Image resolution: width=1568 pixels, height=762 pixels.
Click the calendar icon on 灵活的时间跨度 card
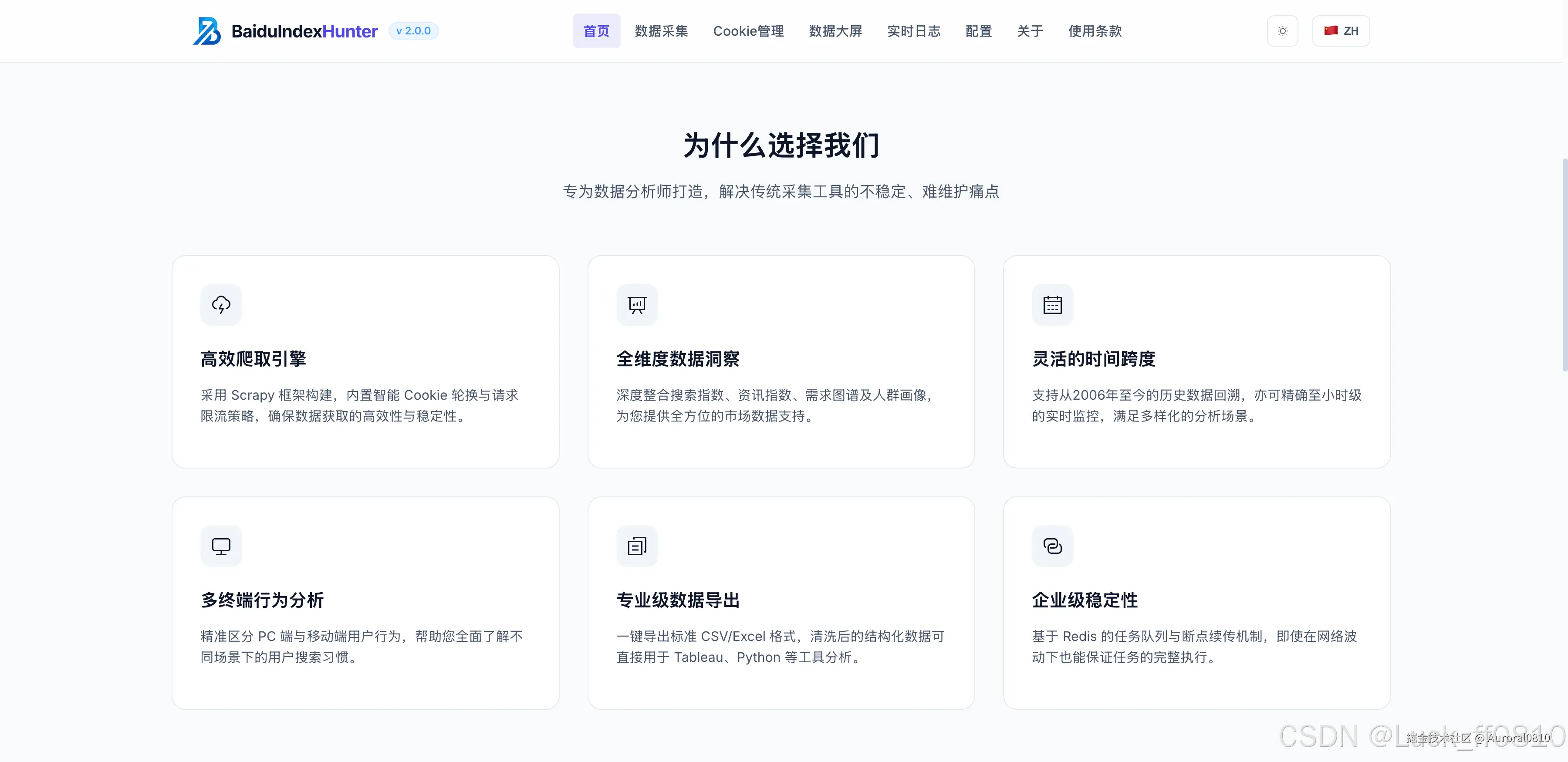point(1052,304)
